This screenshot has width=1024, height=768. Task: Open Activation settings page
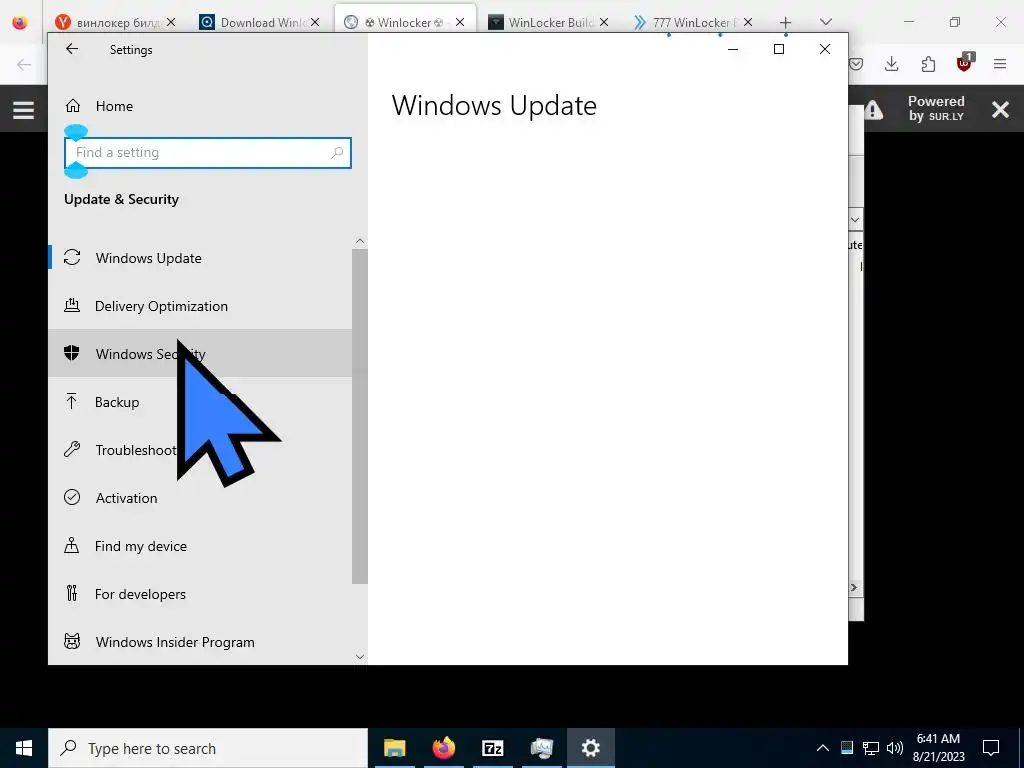click(x=200, y=498)
